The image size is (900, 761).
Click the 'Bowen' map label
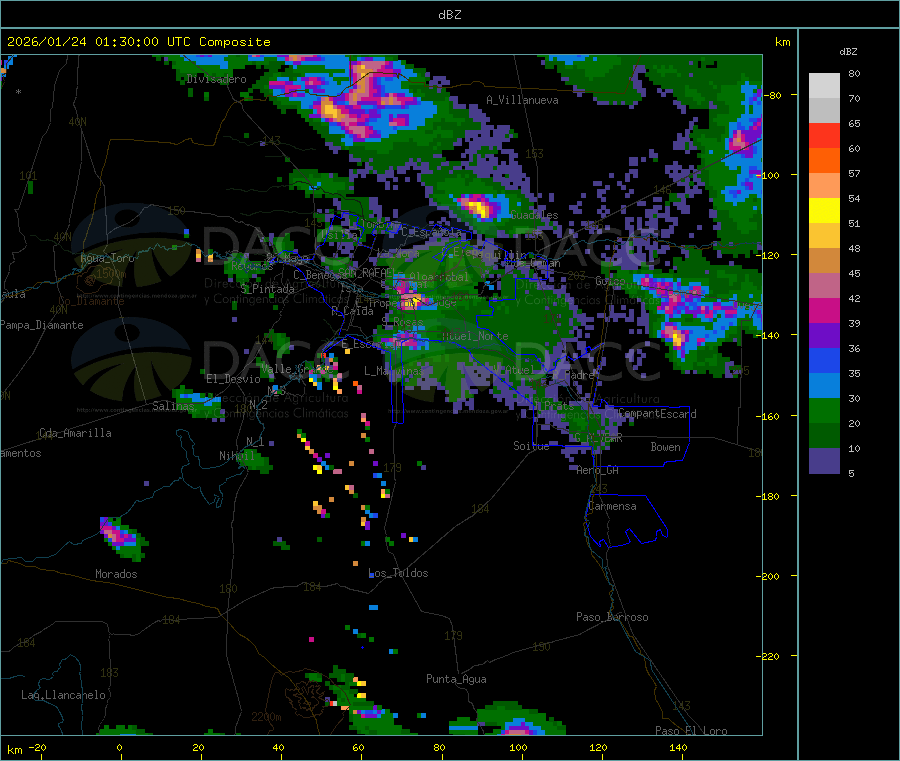665,447
